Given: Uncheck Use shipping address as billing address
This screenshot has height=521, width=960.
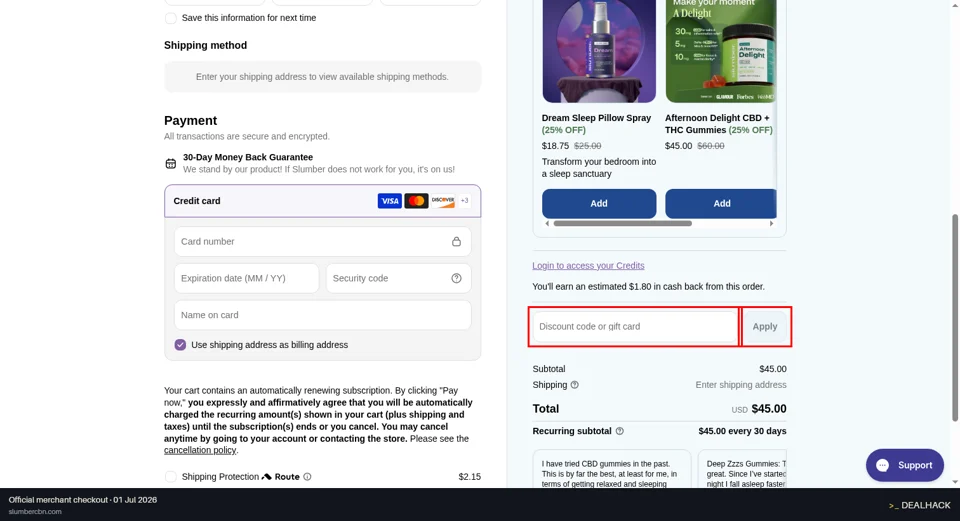Looking at the screenshot, I should click(180, 345).
